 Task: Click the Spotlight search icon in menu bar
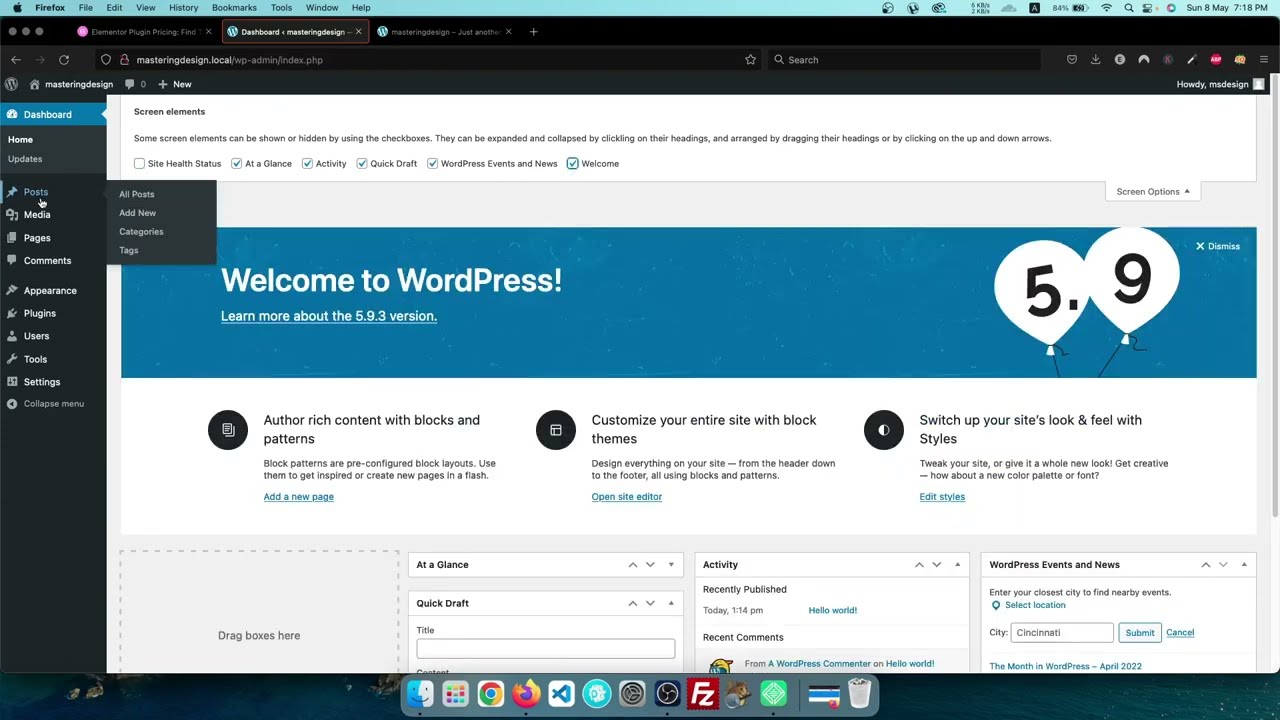click(x=1129, y=8)
